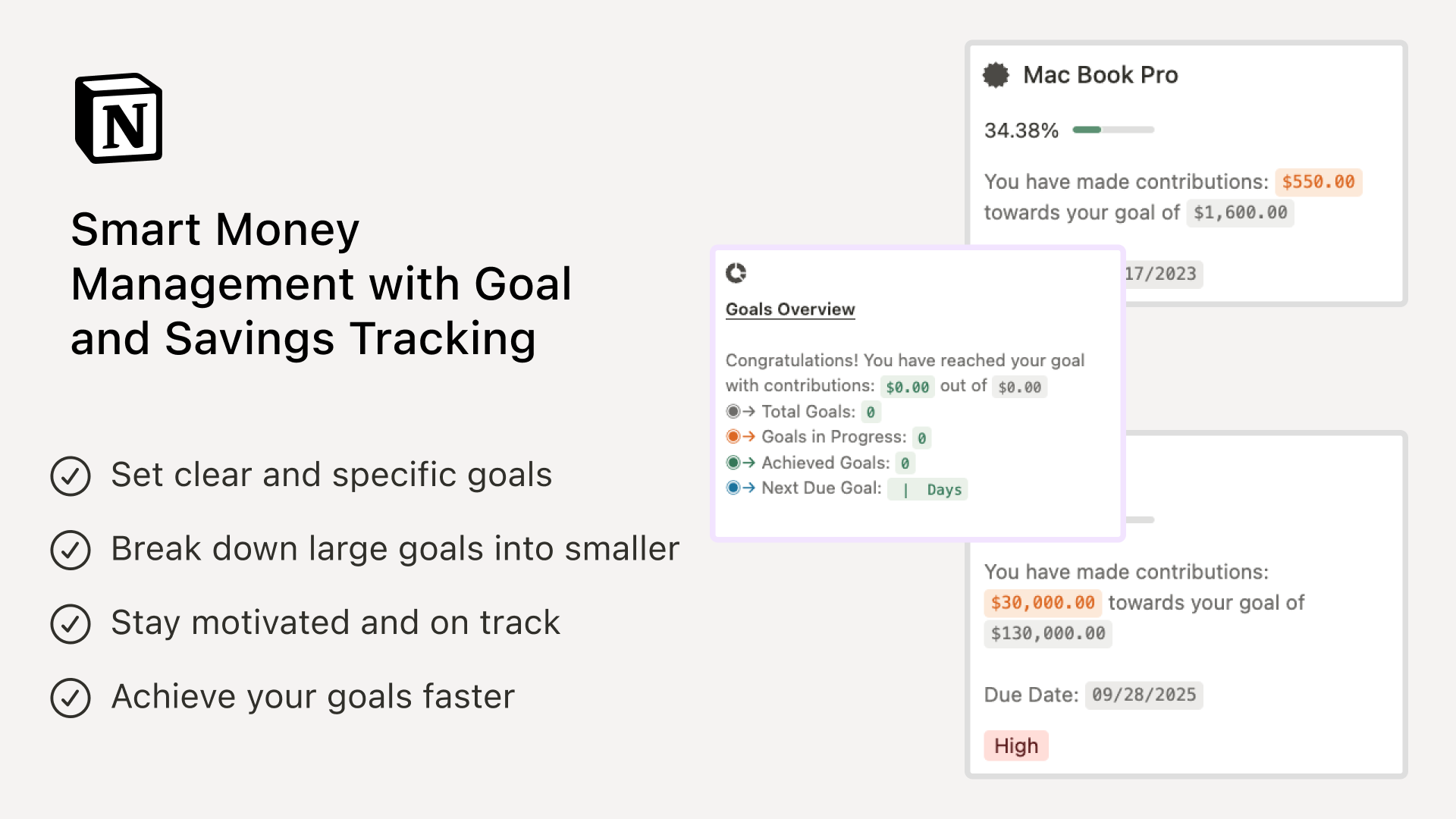
Task: Toggle checkmark next to Set clear goals
Action: (x=71, y=476)
